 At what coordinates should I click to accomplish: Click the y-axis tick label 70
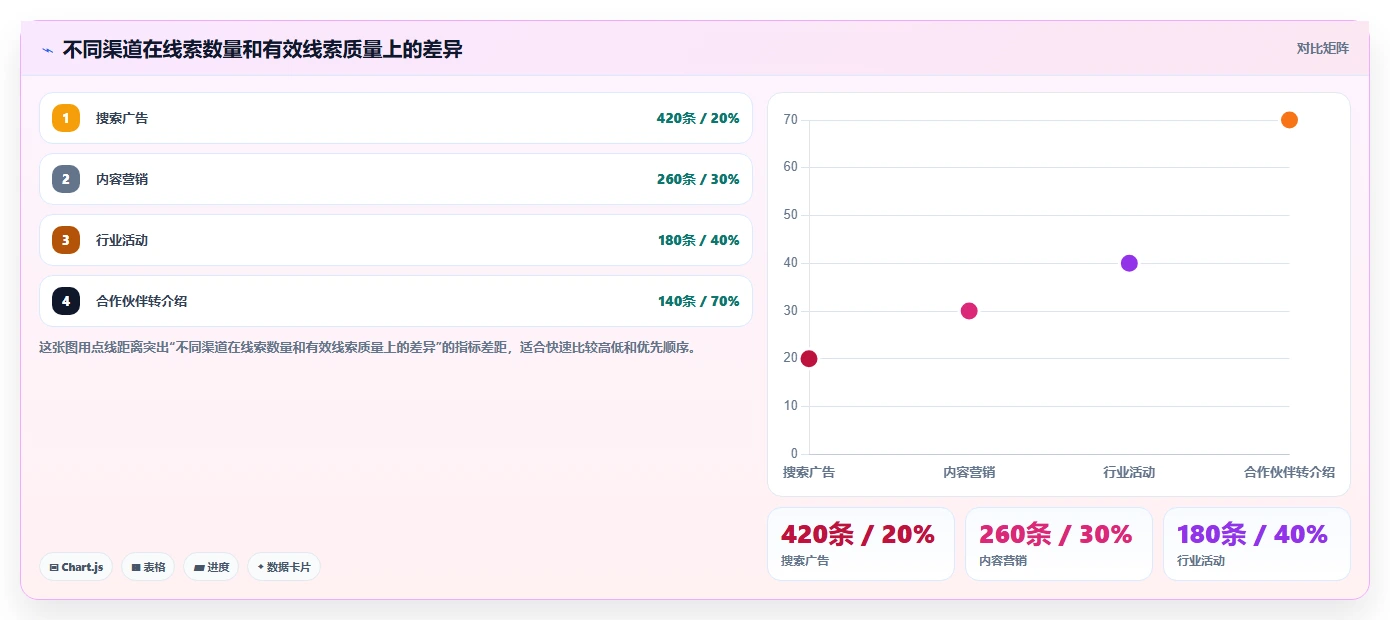790,120
